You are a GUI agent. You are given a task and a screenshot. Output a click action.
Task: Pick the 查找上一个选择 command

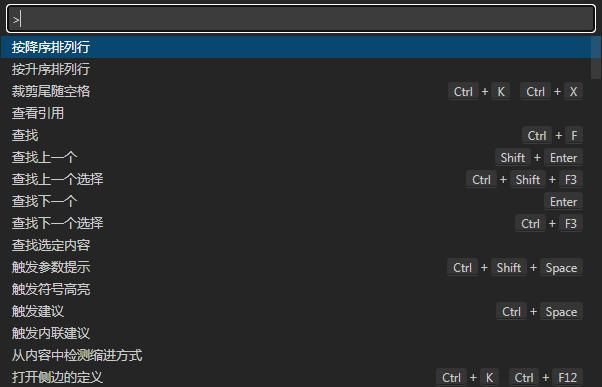[296, 179]
